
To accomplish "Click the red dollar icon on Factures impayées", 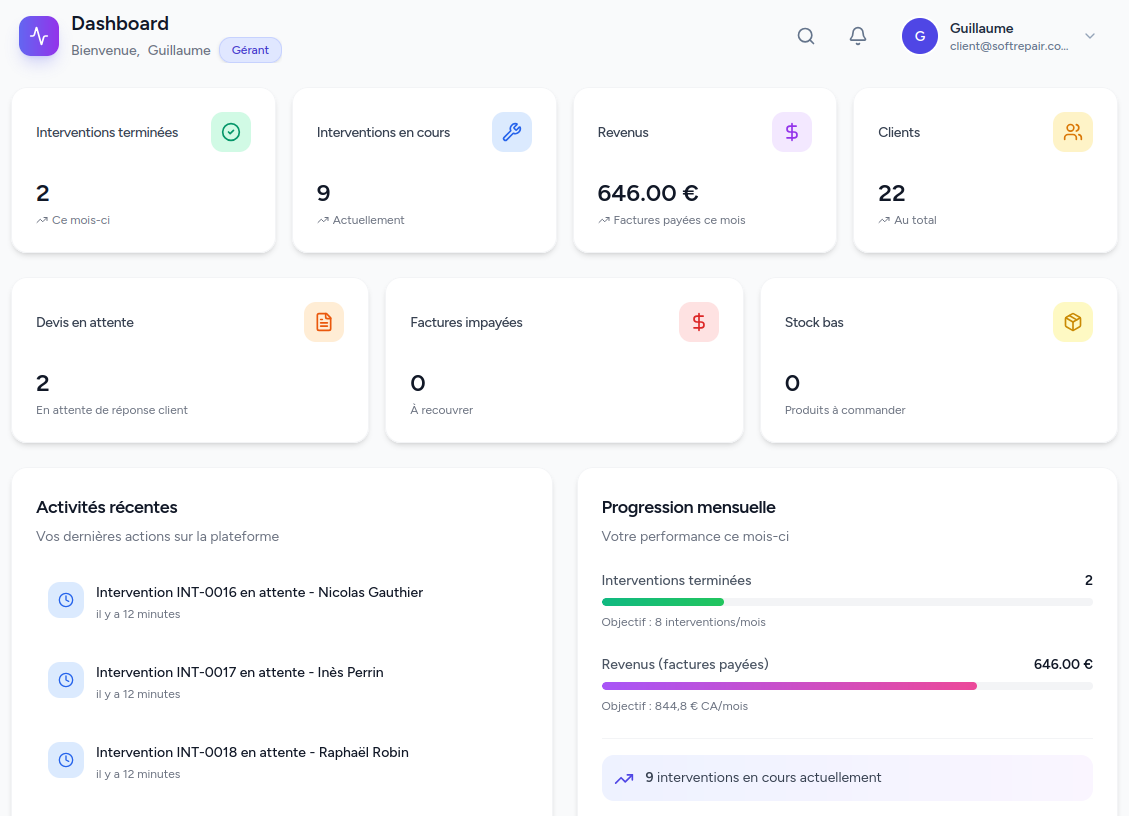I will pos(699,322).
